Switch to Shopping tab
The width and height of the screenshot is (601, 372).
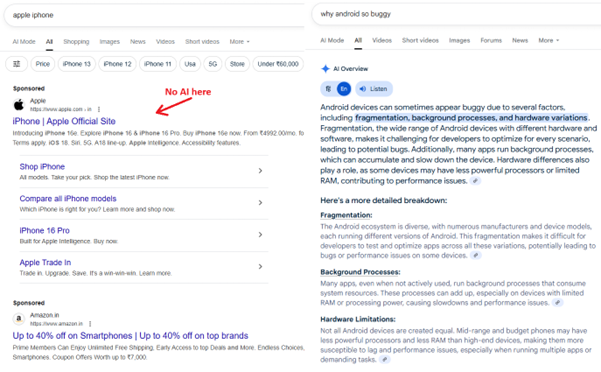coord(76,42)
